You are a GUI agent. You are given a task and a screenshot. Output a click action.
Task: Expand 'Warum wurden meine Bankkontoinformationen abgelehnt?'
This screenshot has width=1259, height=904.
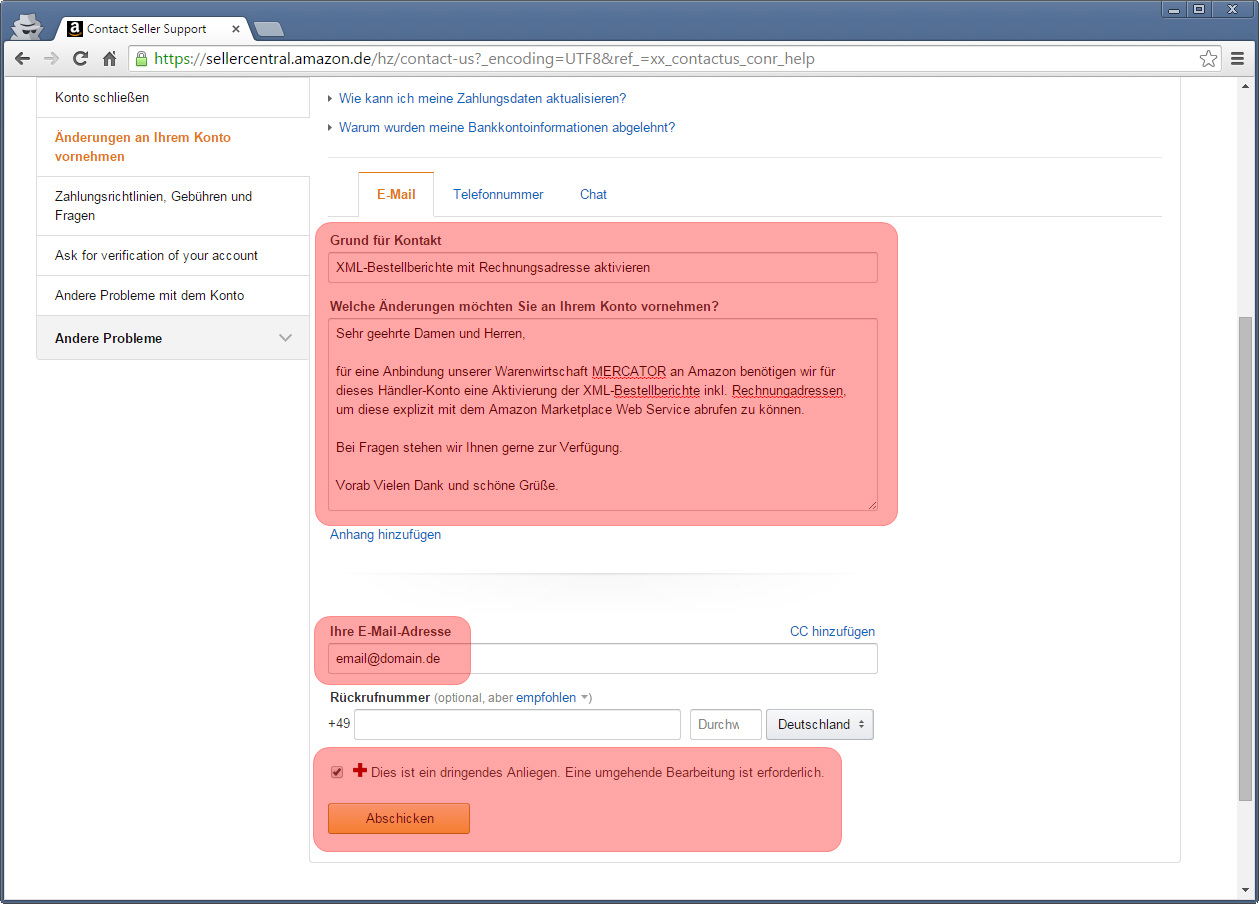tap(507, 128)
